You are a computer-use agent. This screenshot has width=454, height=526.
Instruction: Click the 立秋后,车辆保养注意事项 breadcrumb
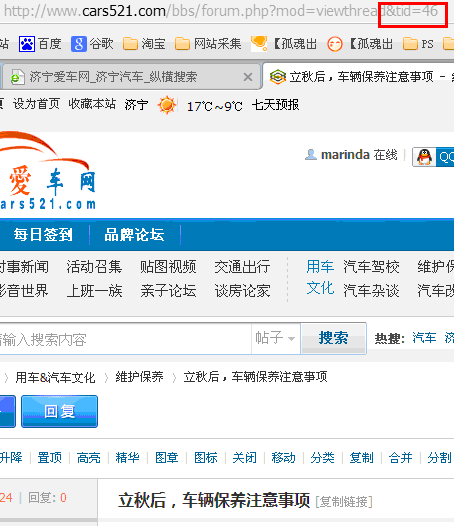(x=255, y=377)
